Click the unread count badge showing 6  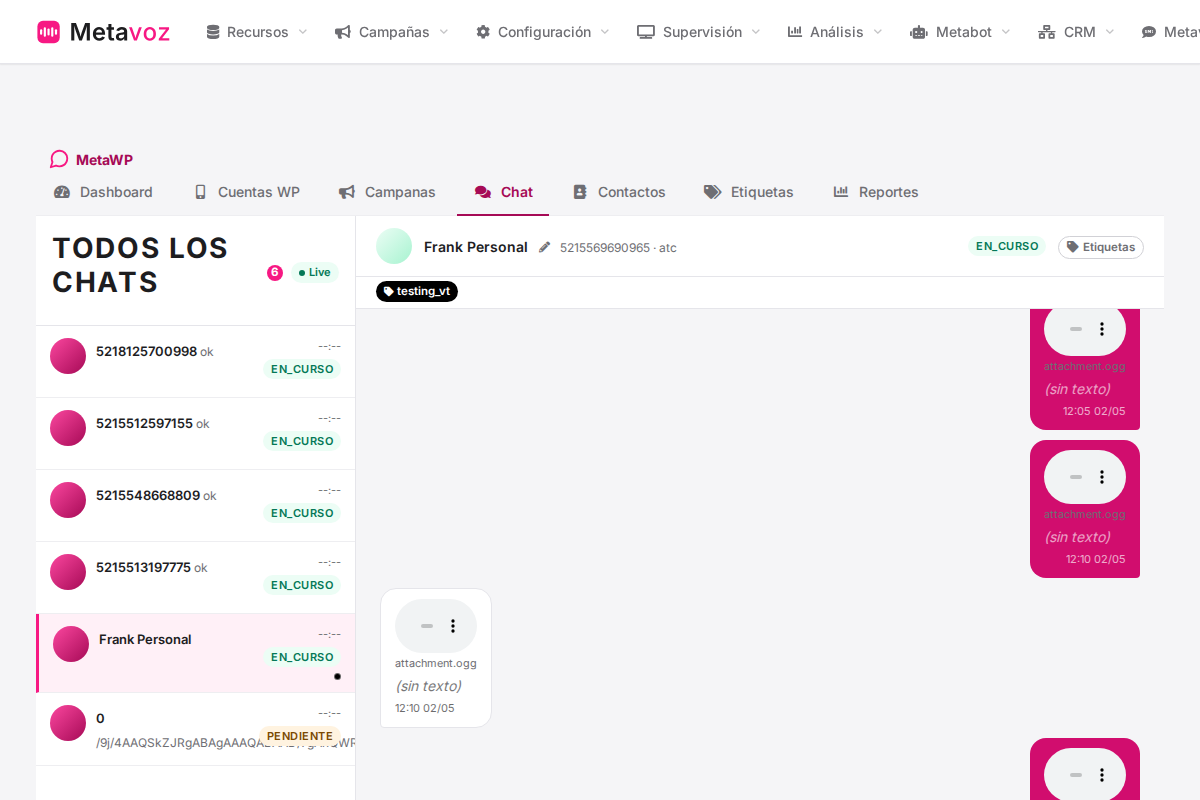(x=275, y=272)
